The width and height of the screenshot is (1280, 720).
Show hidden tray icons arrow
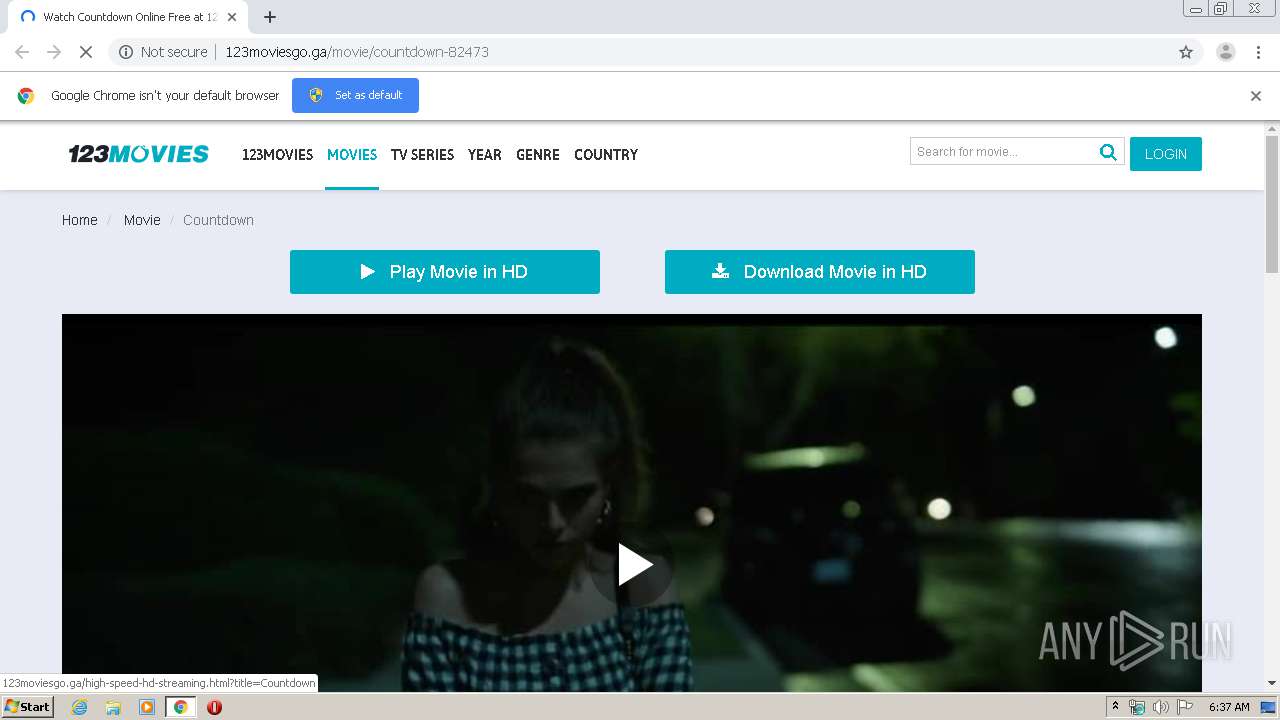(x=1115, y=707)
